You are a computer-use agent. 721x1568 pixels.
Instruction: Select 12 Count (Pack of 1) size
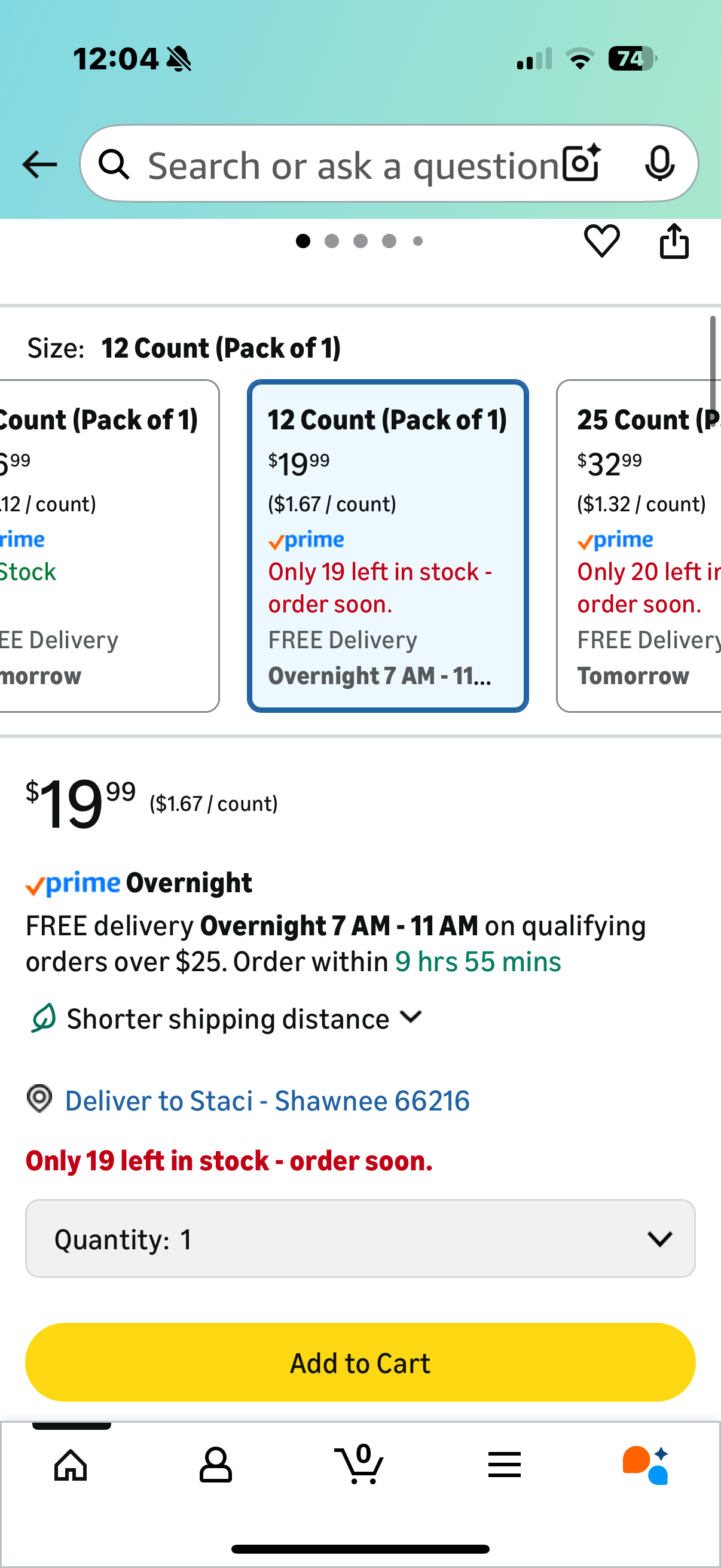(387, 546)
